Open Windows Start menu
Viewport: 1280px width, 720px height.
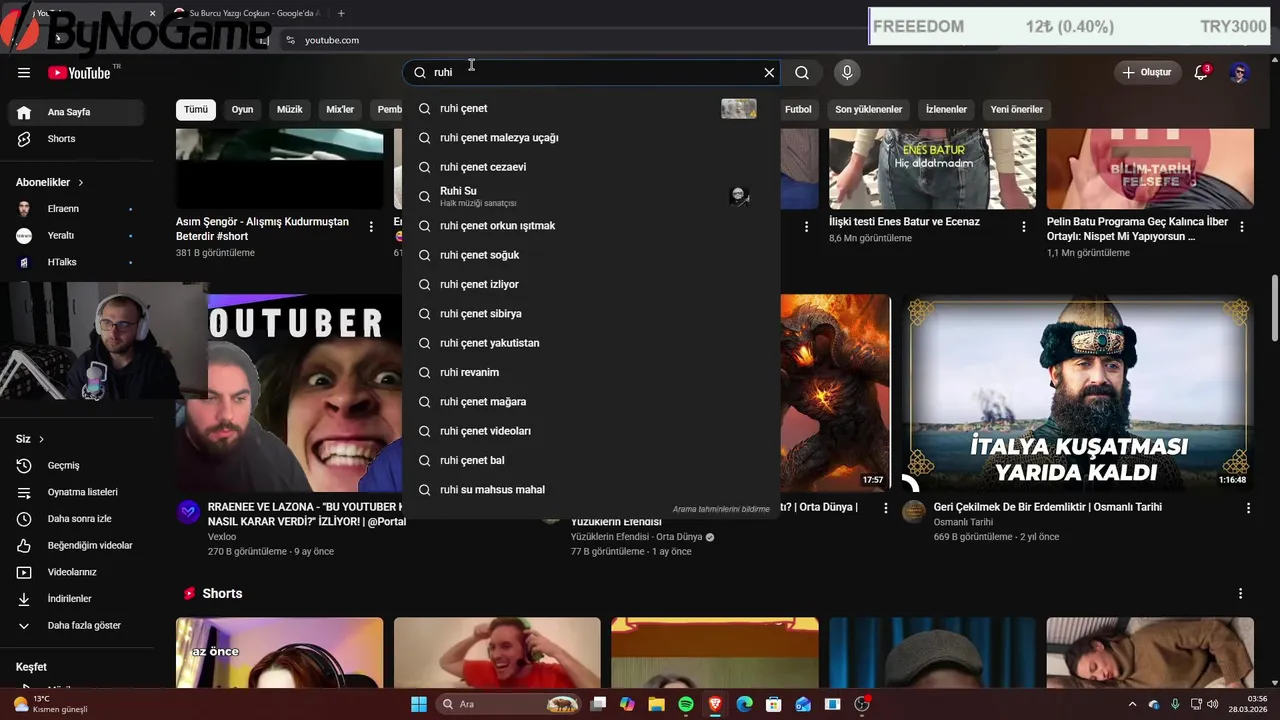pos(419,704)
